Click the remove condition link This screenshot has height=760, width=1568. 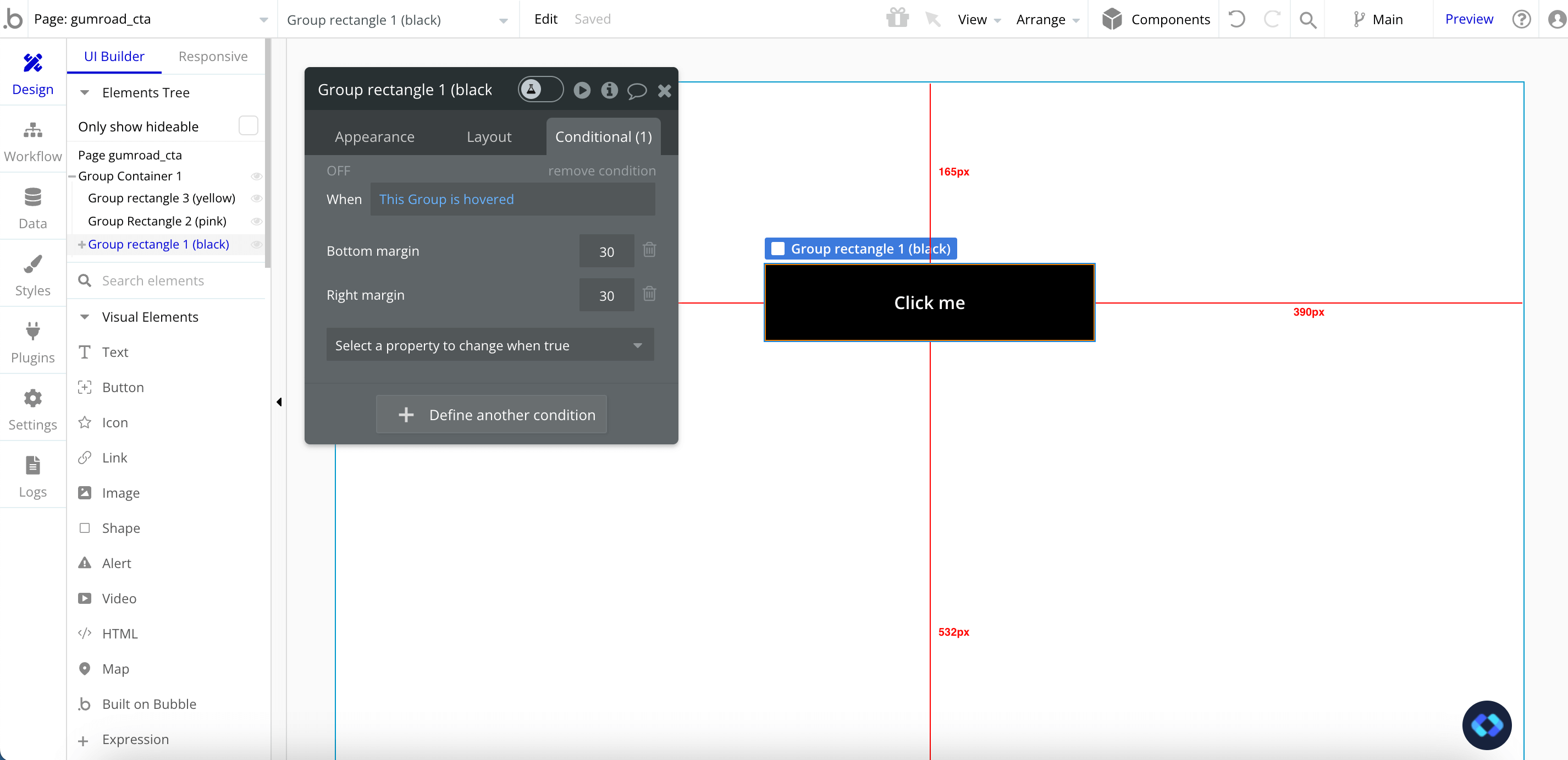(x=601, y=171)
